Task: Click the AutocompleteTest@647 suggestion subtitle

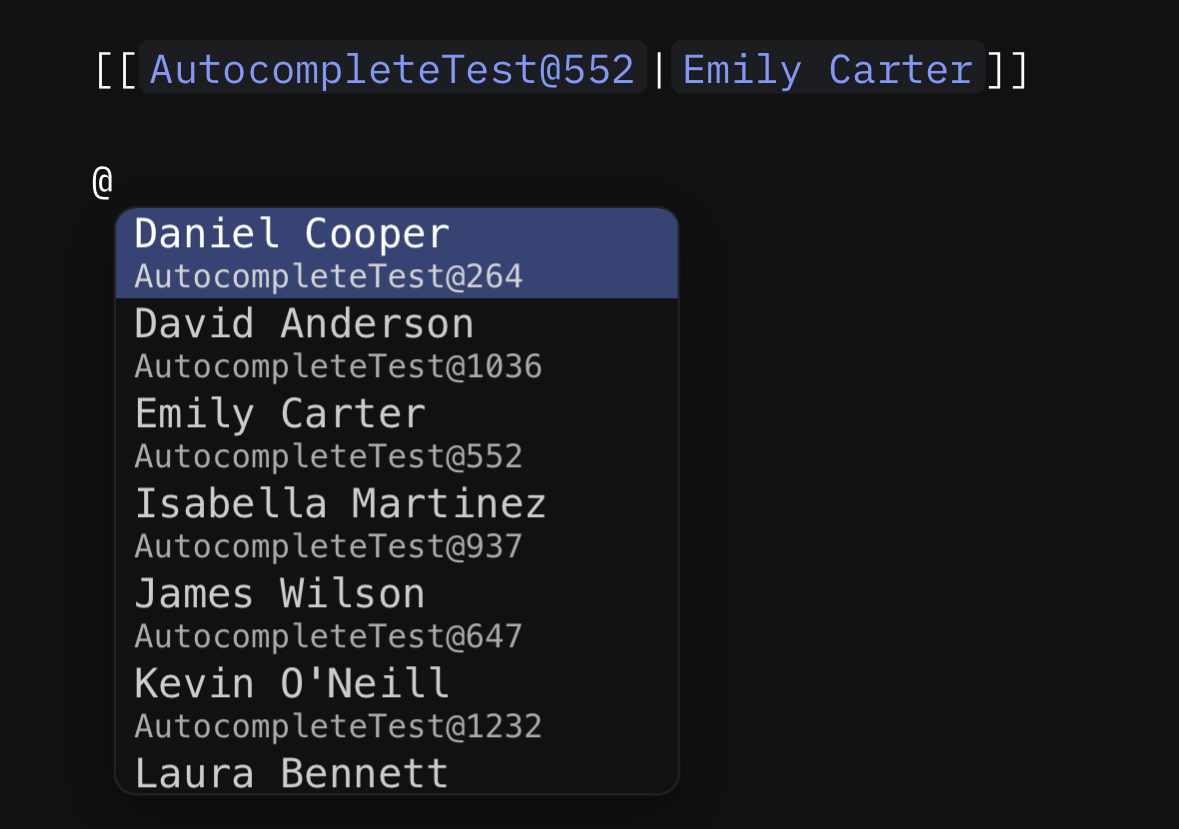Action: 328,637
